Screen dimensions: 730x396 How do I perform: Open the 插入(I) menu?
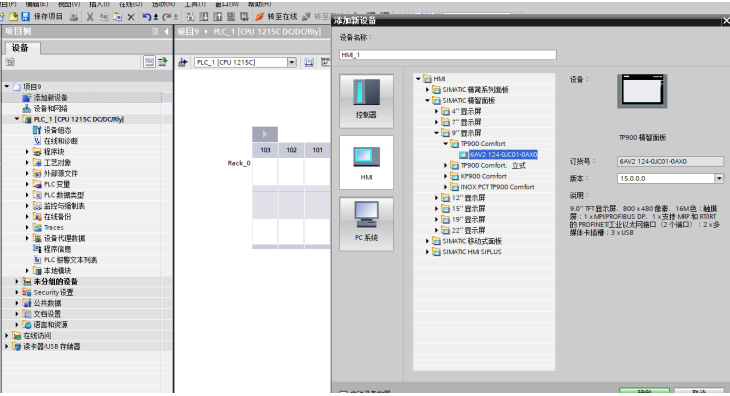coord(99,4)
